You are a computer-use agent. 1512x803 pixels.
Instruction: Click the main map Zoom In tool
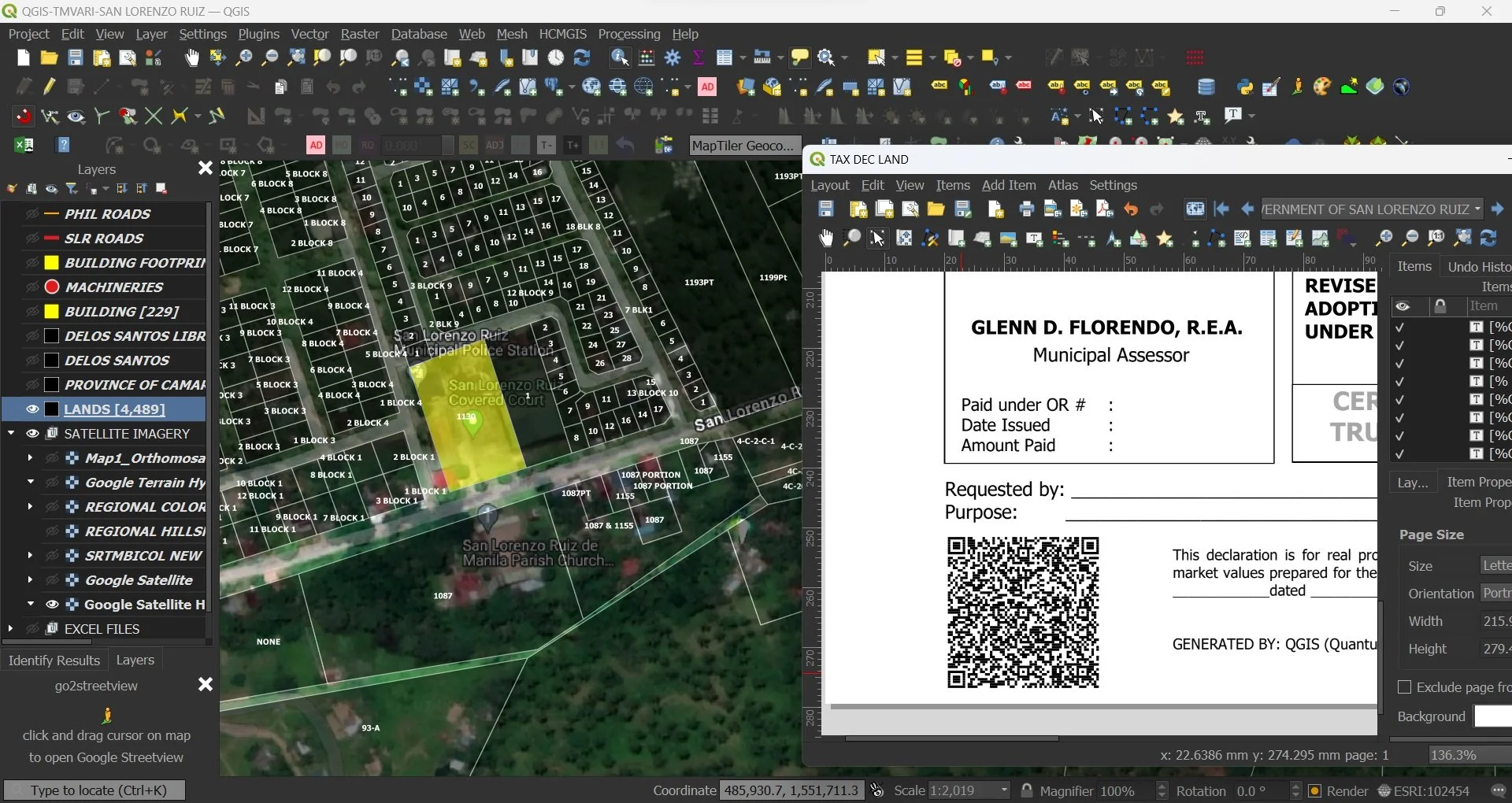[244, 57]
